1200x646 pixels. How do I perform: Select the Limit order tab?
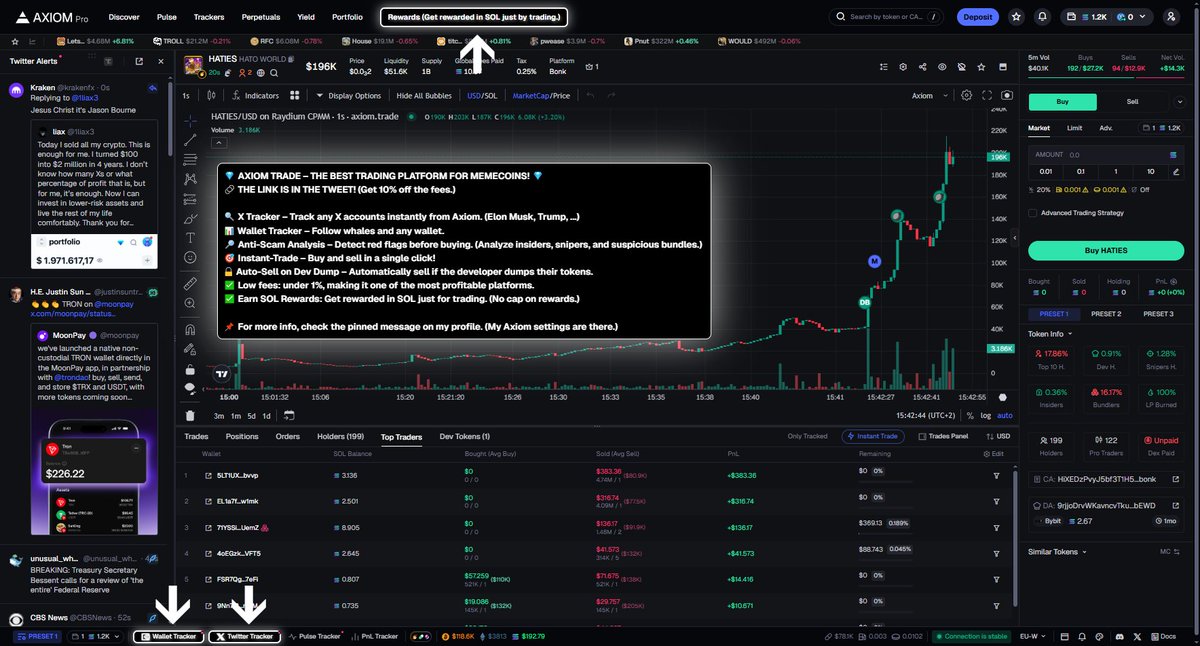1074,128
